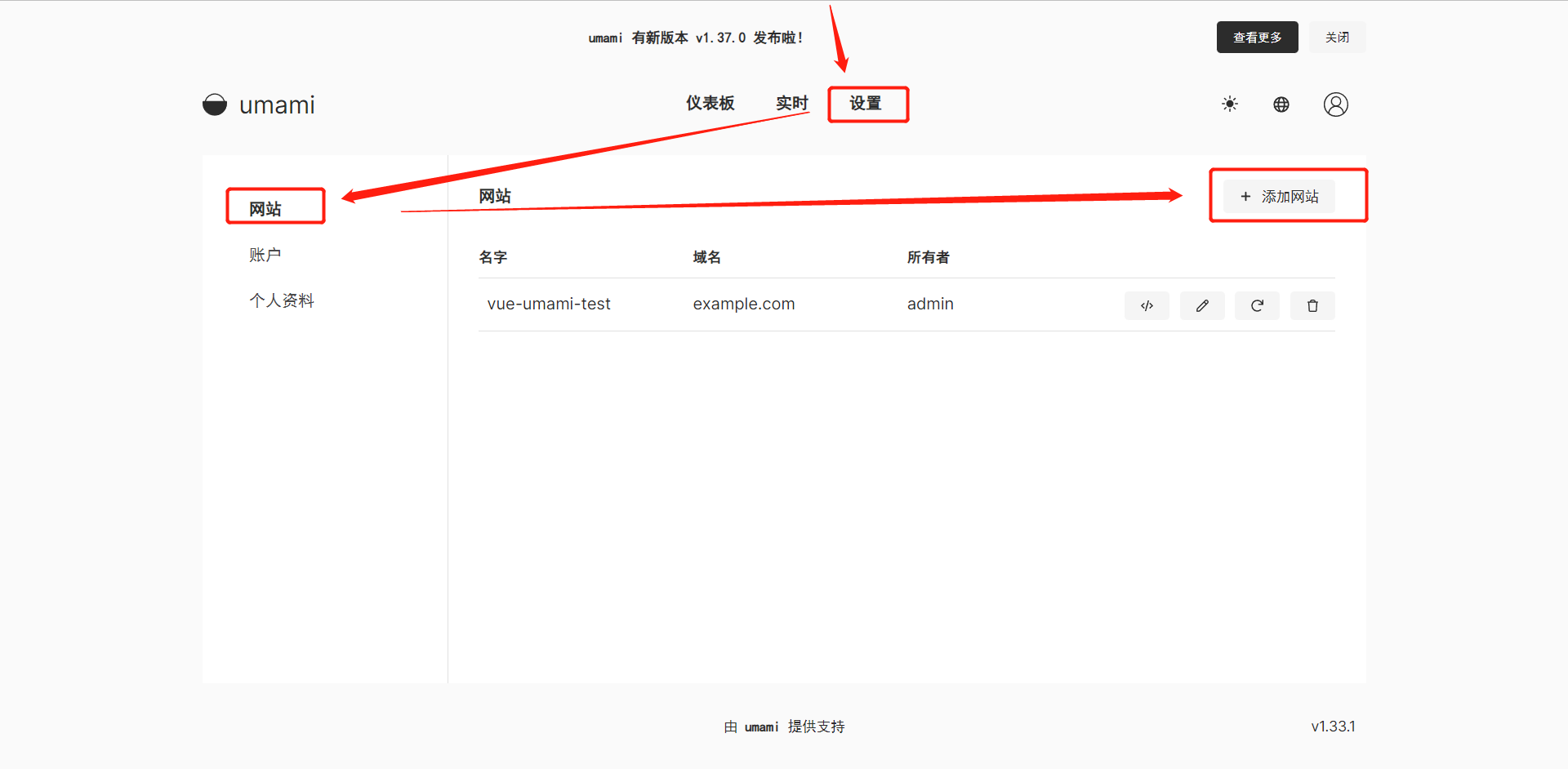Click the 所有者 column header
Screen dimensions: 1568x769
929,257
